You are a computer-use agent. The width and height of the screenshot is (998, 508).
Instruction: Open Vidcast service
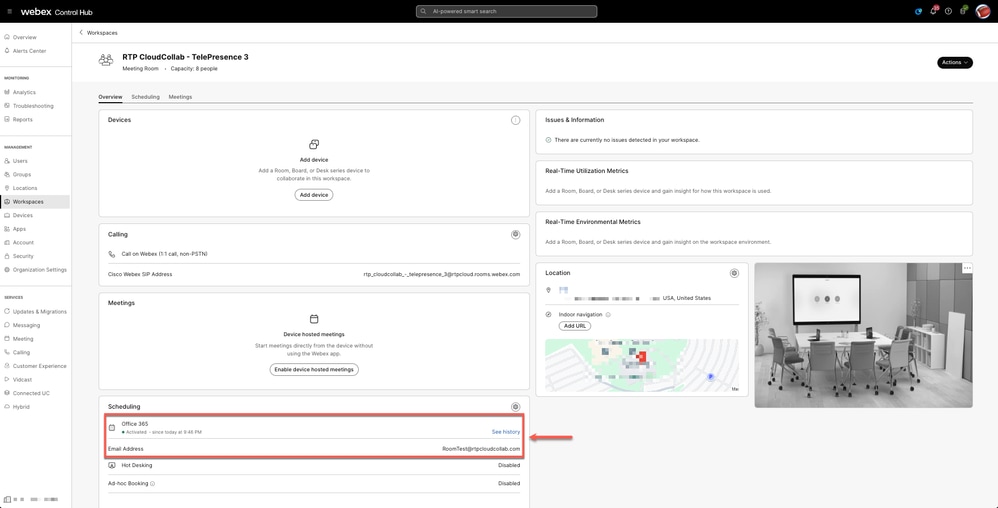[x=22, y=380]
